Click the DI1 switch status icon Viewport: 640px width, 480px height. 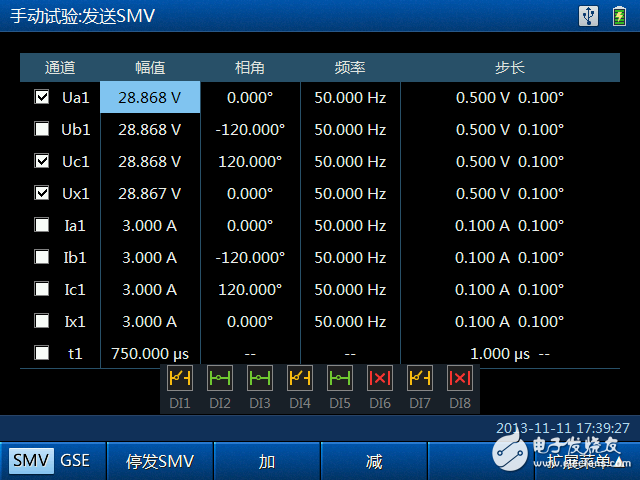pos(180,379)
